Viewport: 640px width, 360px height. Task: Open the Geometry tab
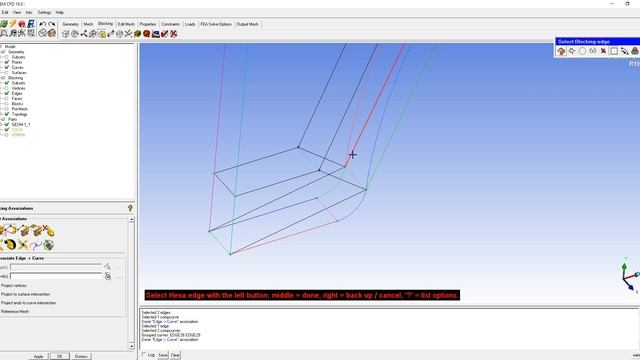coord(70,24)
